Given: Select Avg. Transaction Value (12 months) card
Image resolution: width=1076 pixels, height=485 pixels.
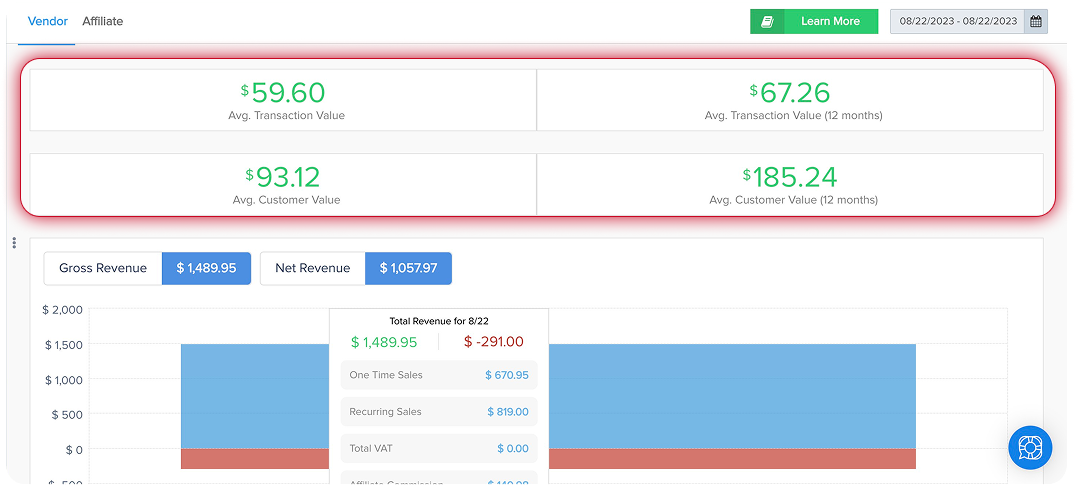Looking at the screenshot, I should 793,100.
